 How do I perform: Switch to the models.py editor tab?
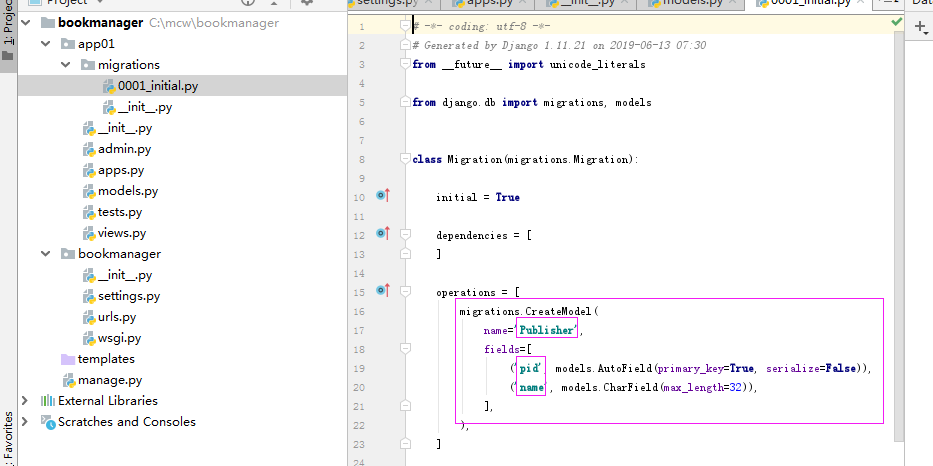[x=690, y=4]
